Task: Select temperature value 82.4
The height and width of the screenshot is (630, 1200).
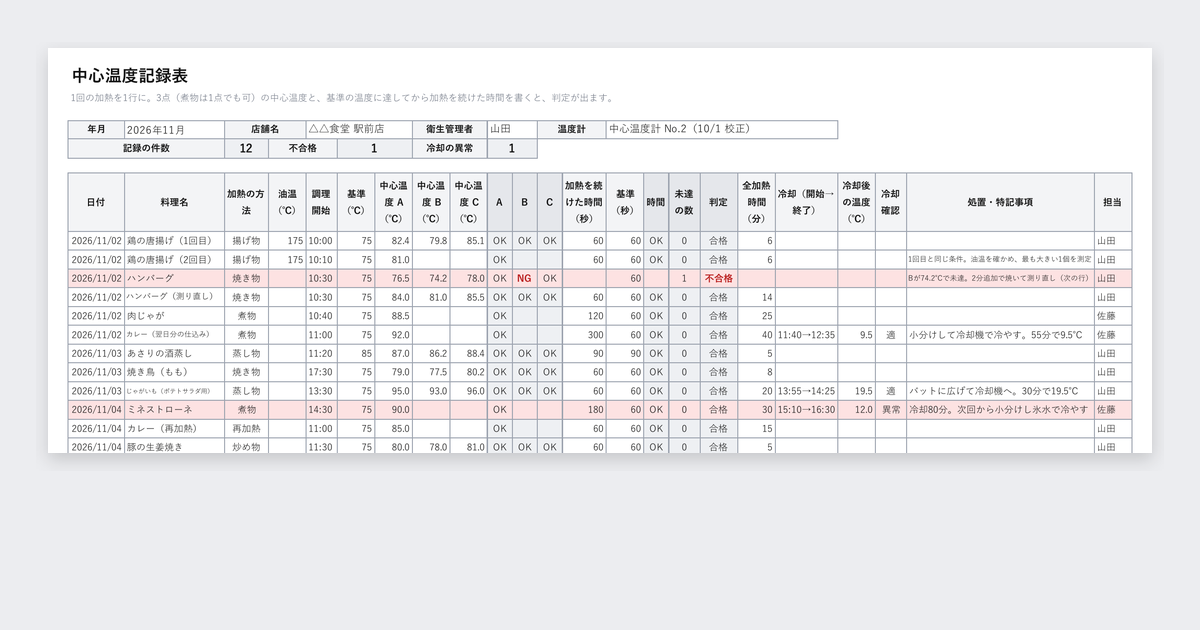Action: 394,240
